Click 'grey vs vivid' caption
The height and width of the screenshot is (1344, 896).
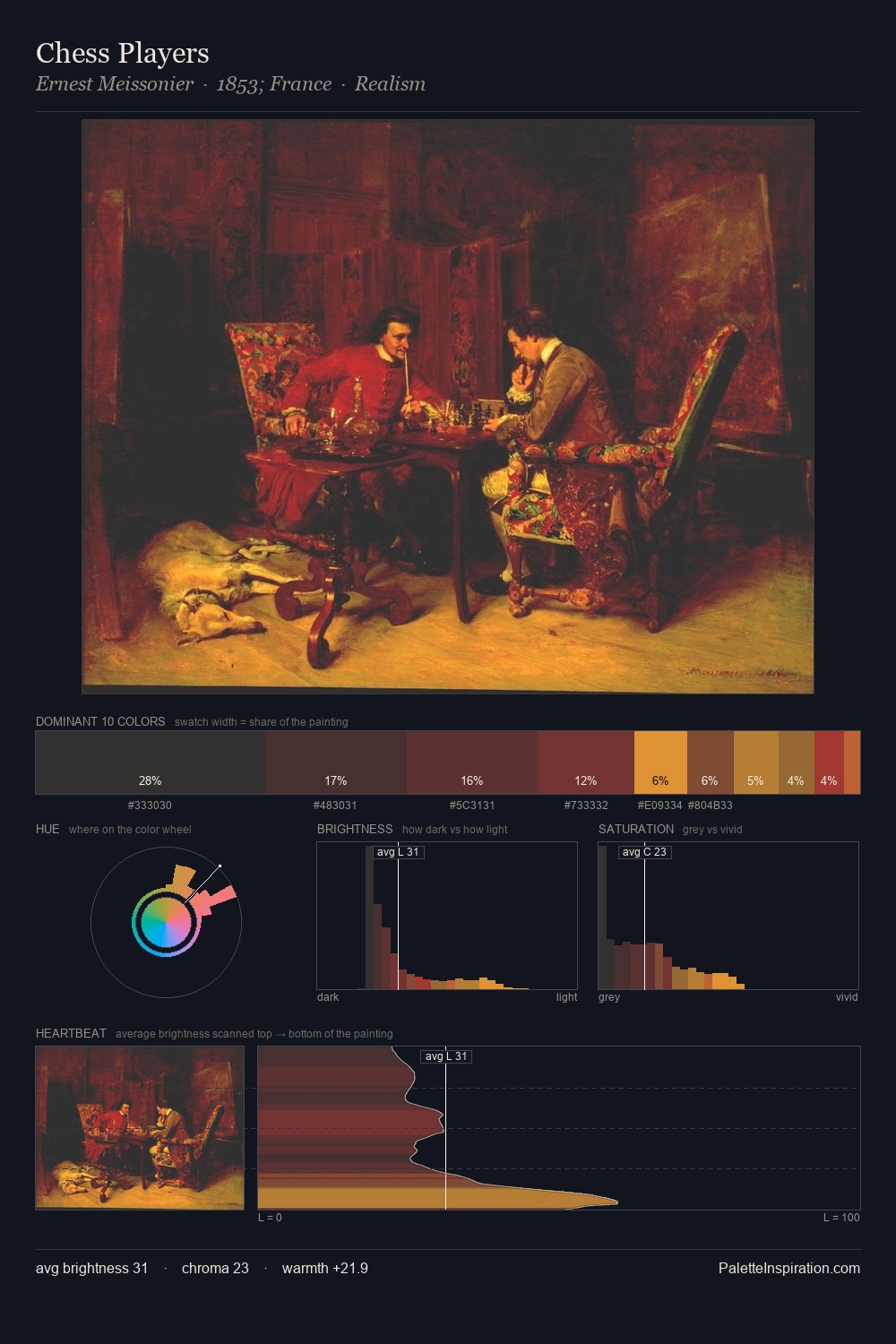[712, 829]
